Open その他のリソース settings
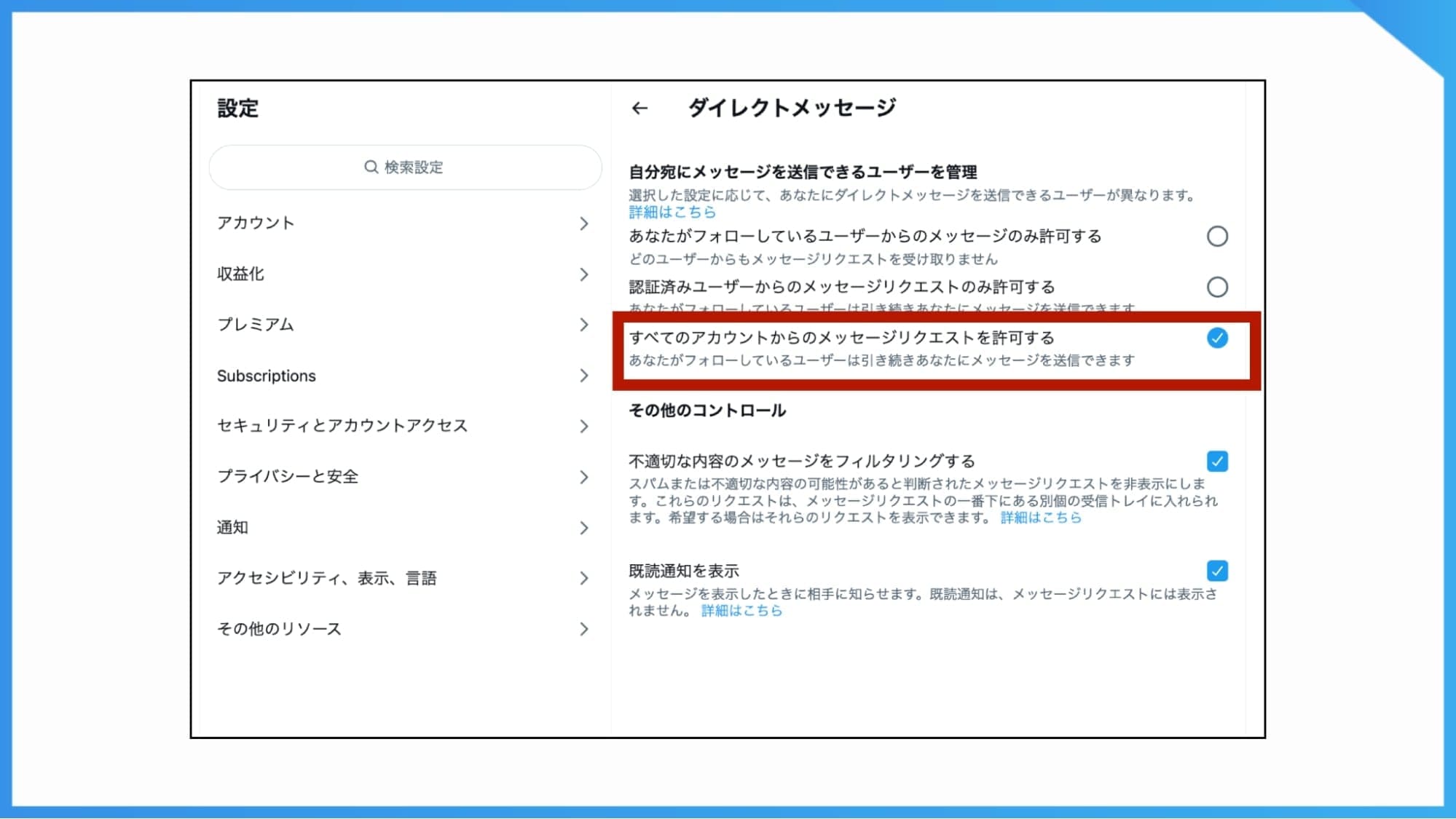The height and width of the screenshot is (819, 1456). point(584,628)
